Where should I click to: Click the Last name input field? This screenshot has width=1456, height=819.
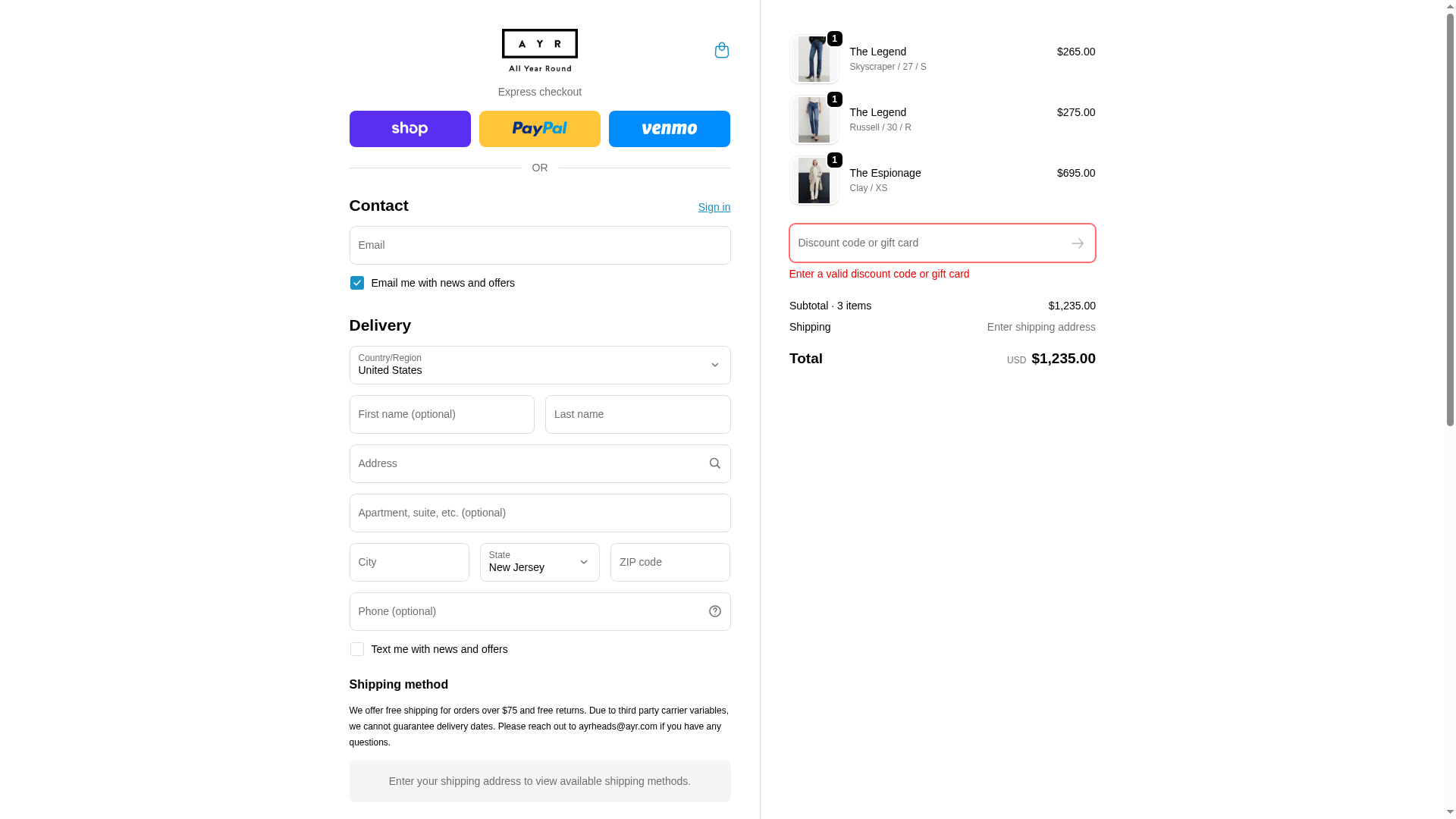(x=637, y=414)
